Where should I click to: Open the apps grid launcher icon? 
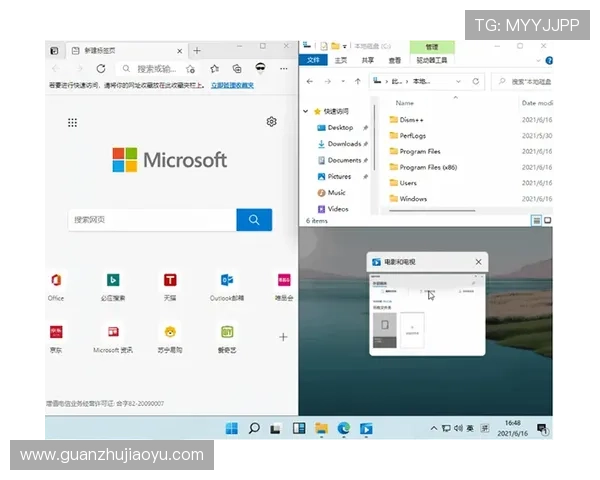pyautogui.click(x=73, y=122)
